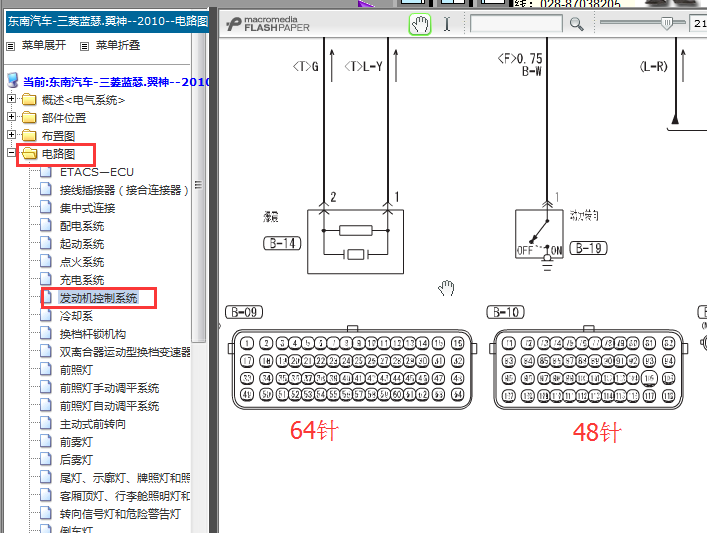Screen dimensions: 707x533
Task: Move the zoom slider handle
Action: point(666,23)
